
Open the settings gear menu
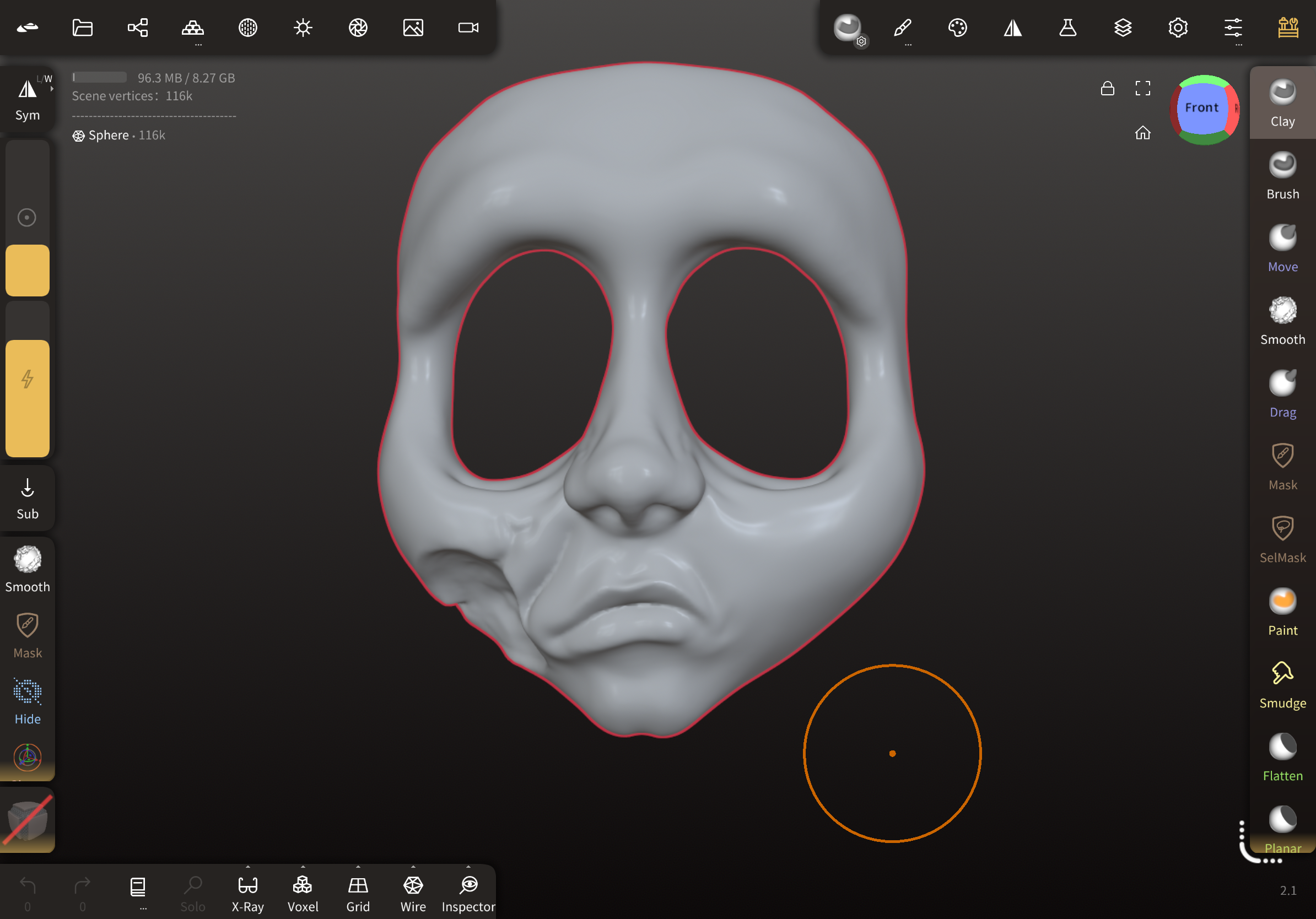tap(1177, 28)
